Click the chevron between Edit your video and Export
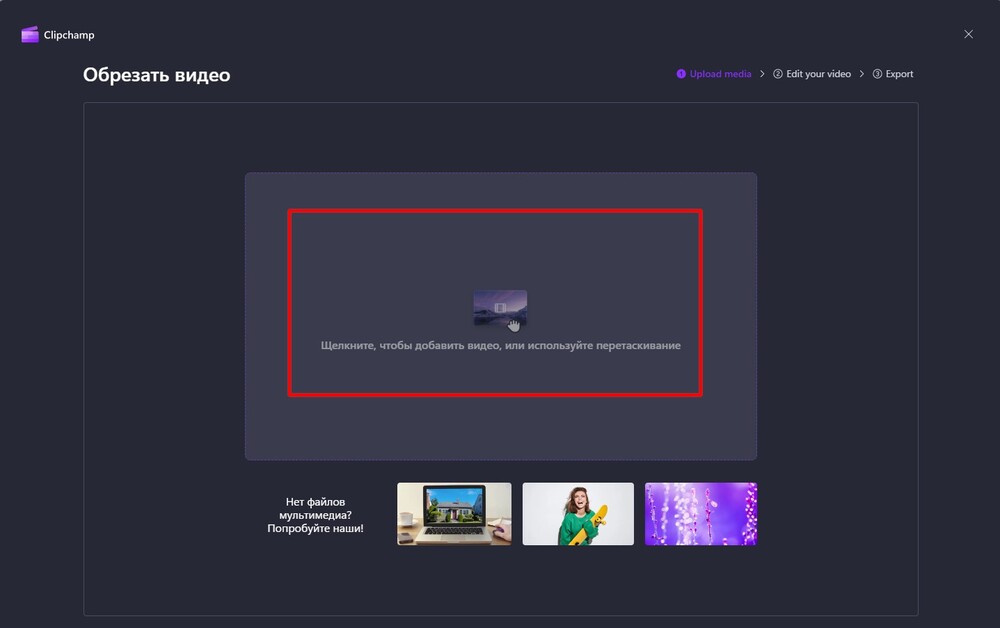 click(x=861, y=73)
